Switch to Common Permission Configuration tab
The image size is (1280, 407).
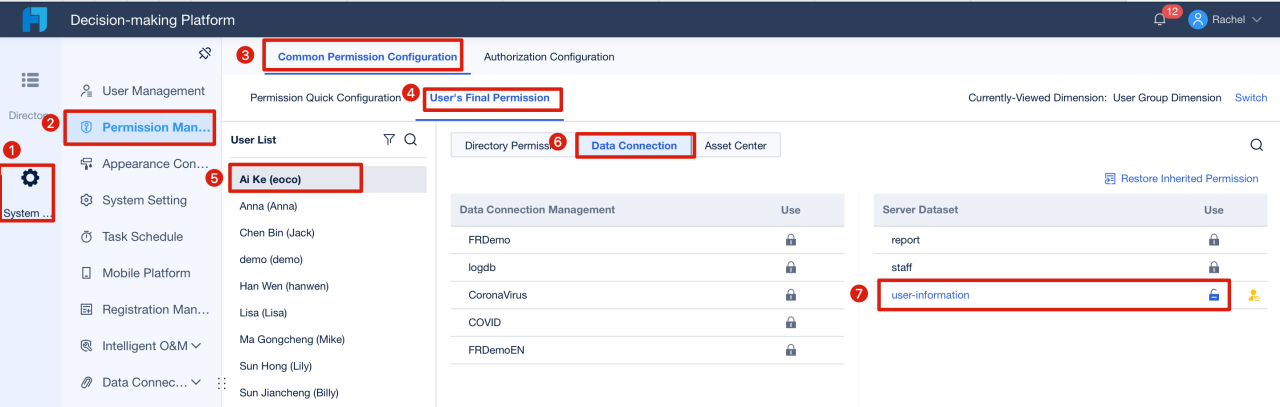367,57
